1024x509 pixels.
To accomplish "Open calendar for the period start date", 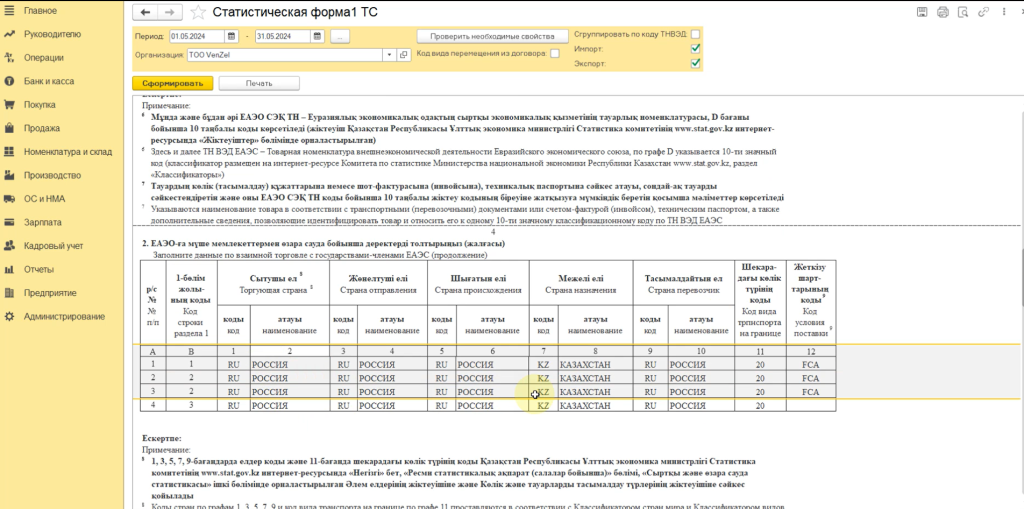I will coord(232,36).
